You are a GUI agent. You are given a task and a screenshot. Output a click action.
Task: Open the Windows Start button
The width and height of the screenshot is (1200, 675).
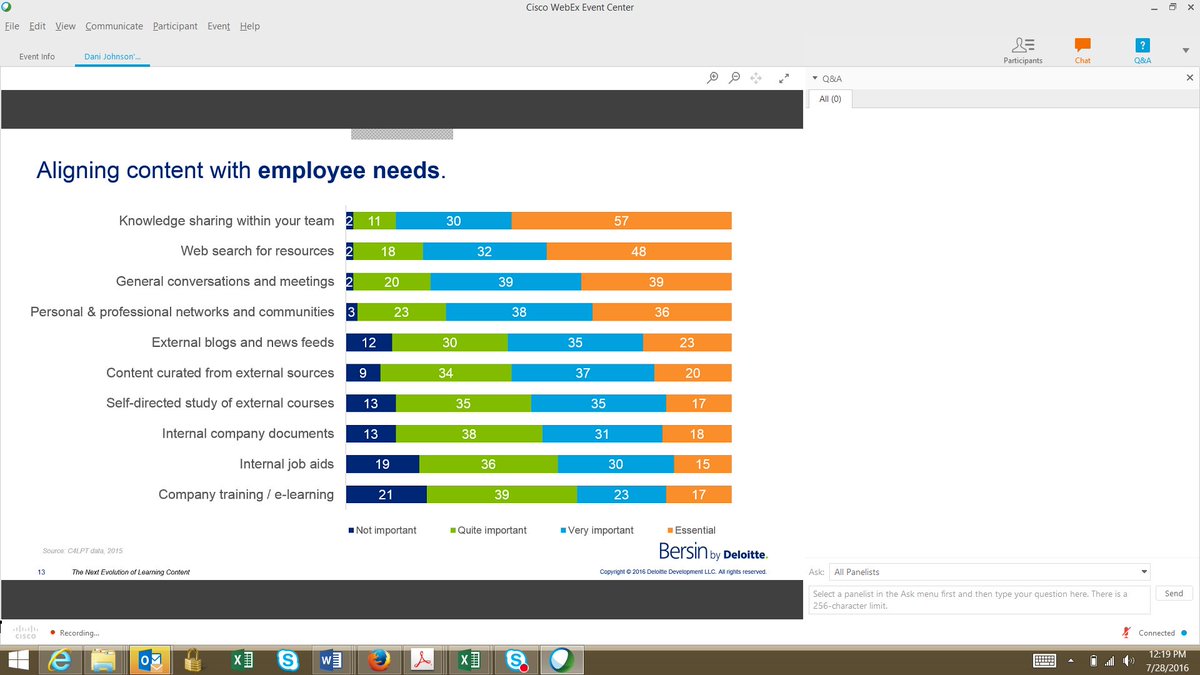(x=18, y=660)
